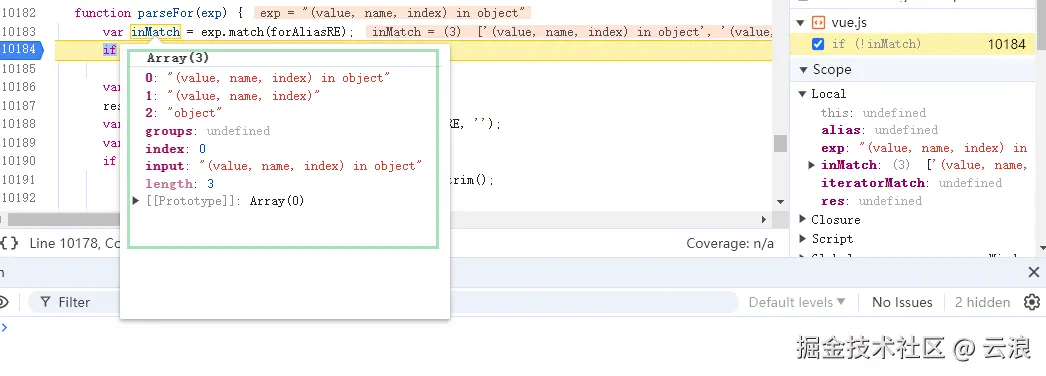
Task: Uncheck the breakpoint if (!inMatch) checkbox
Action: click(817, 44)
